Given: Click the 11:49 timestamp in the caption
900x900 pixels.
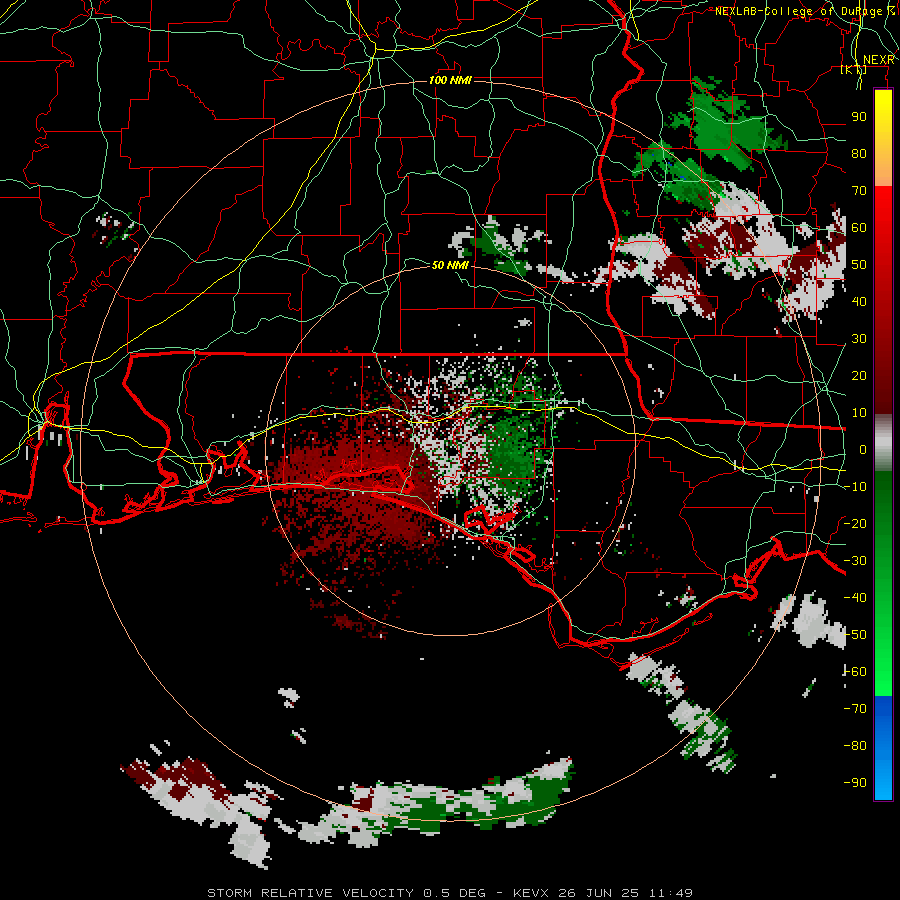Looking at the screenshot, I should 671,893.
